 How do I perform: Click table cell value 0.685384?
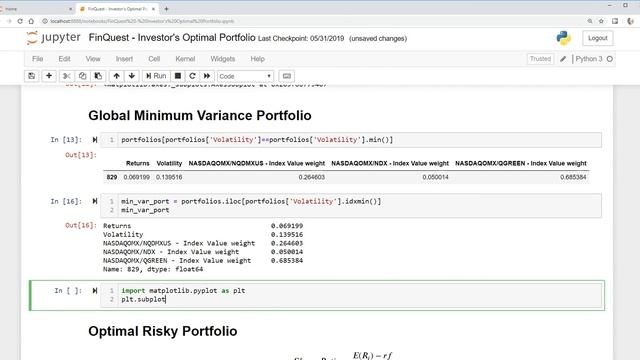tap(573, 177)
